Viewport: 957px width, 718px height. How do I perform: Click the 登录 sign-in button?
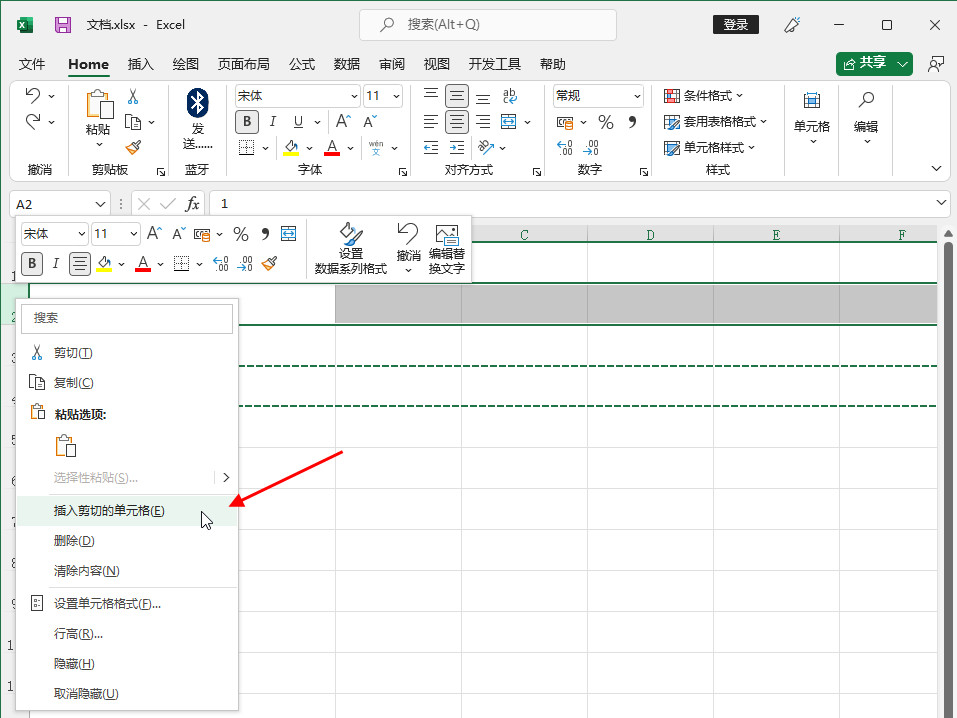pyautogui.click(x=735, y=24)
